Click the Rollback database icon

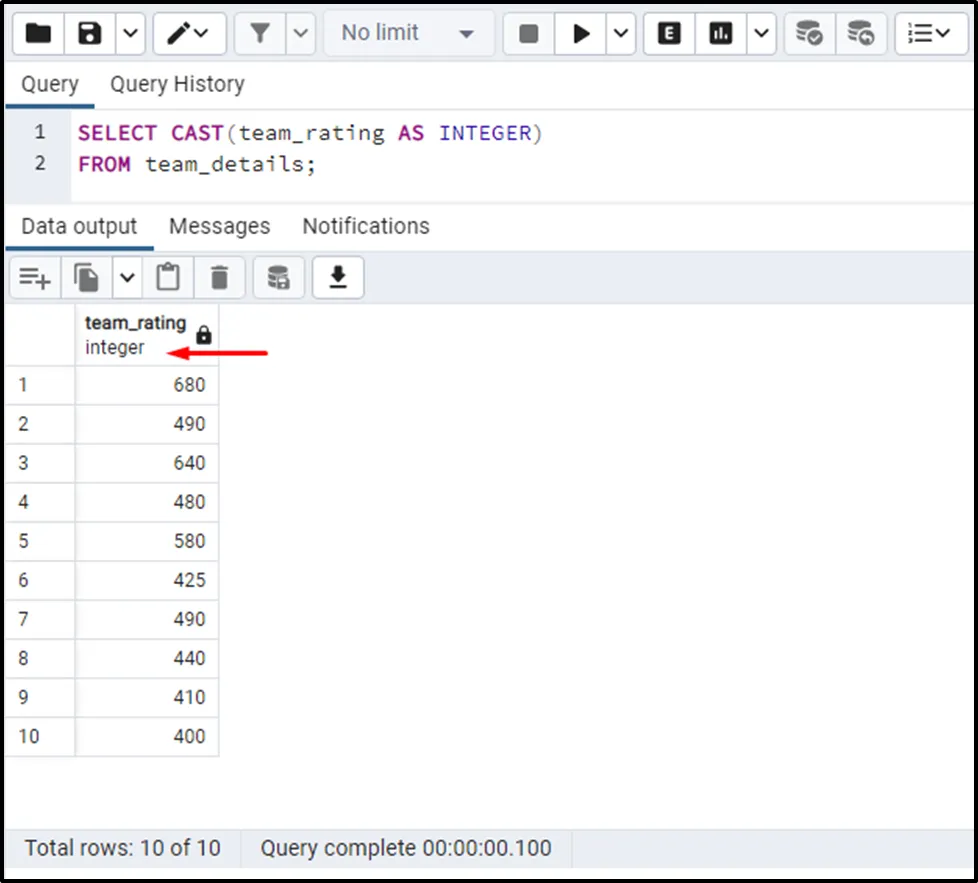[x=860, y=33]
